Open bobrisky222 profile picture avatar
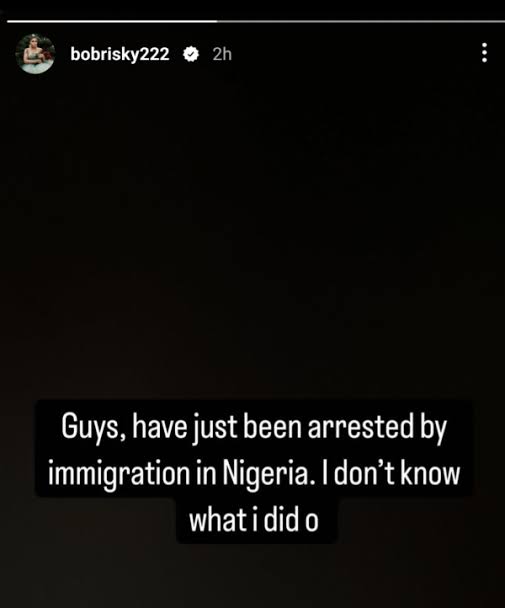This screenshot has height=608, width=505. 35,54
